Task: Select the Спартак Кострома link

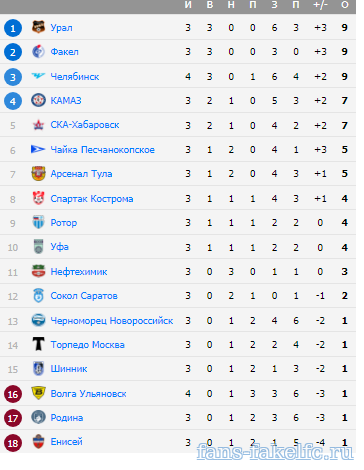Action: (92, 199)
